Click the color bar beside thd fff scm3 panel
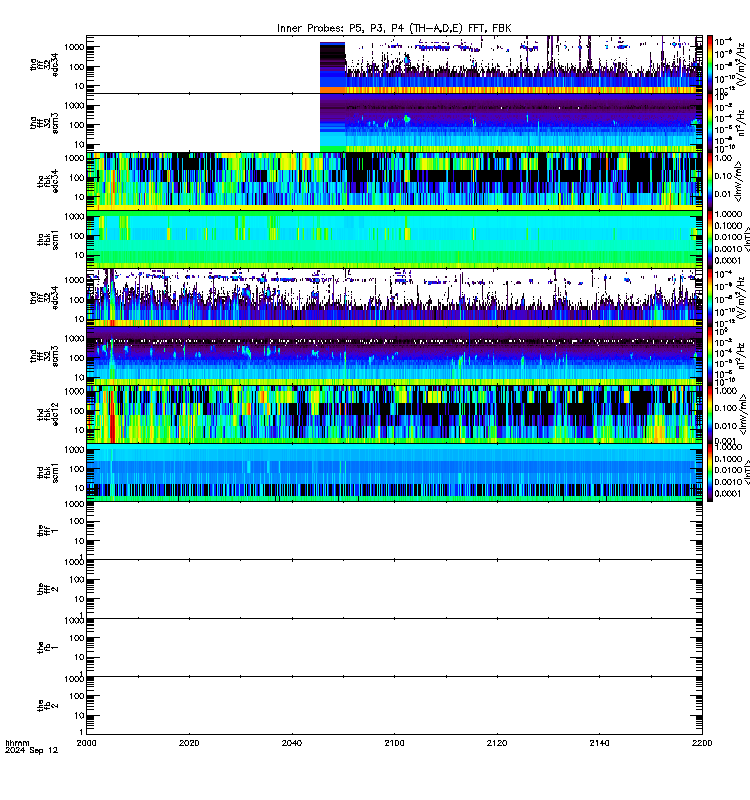The image size is (750, 800). point(709,356)
